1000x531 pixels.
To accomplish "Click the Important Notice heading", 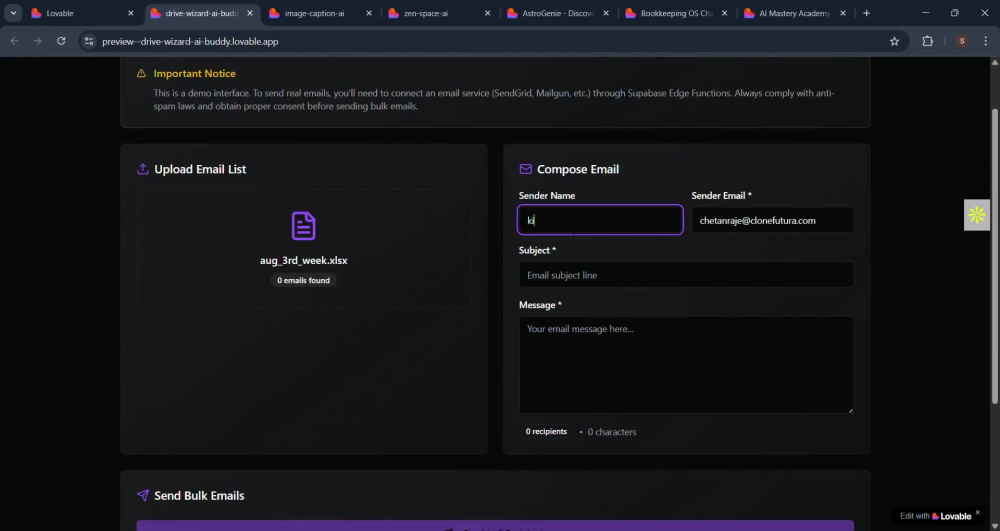I will coord(195,73).
